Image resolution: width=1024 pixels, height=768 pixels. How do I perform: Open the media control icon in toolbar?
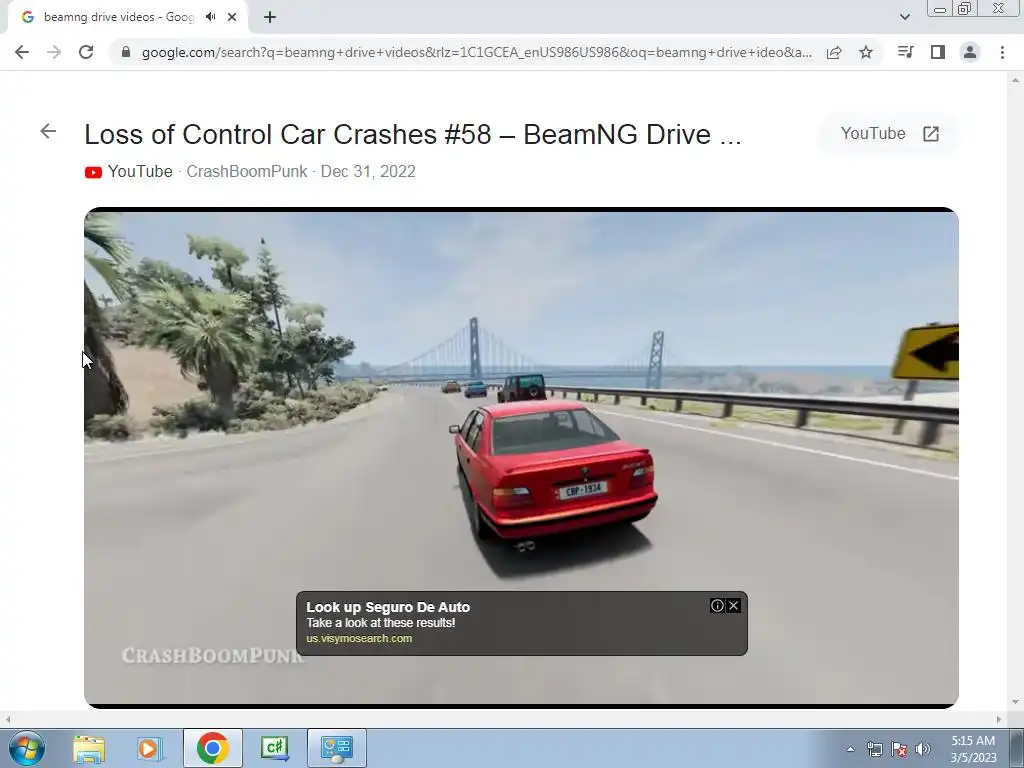pos(905,52)
